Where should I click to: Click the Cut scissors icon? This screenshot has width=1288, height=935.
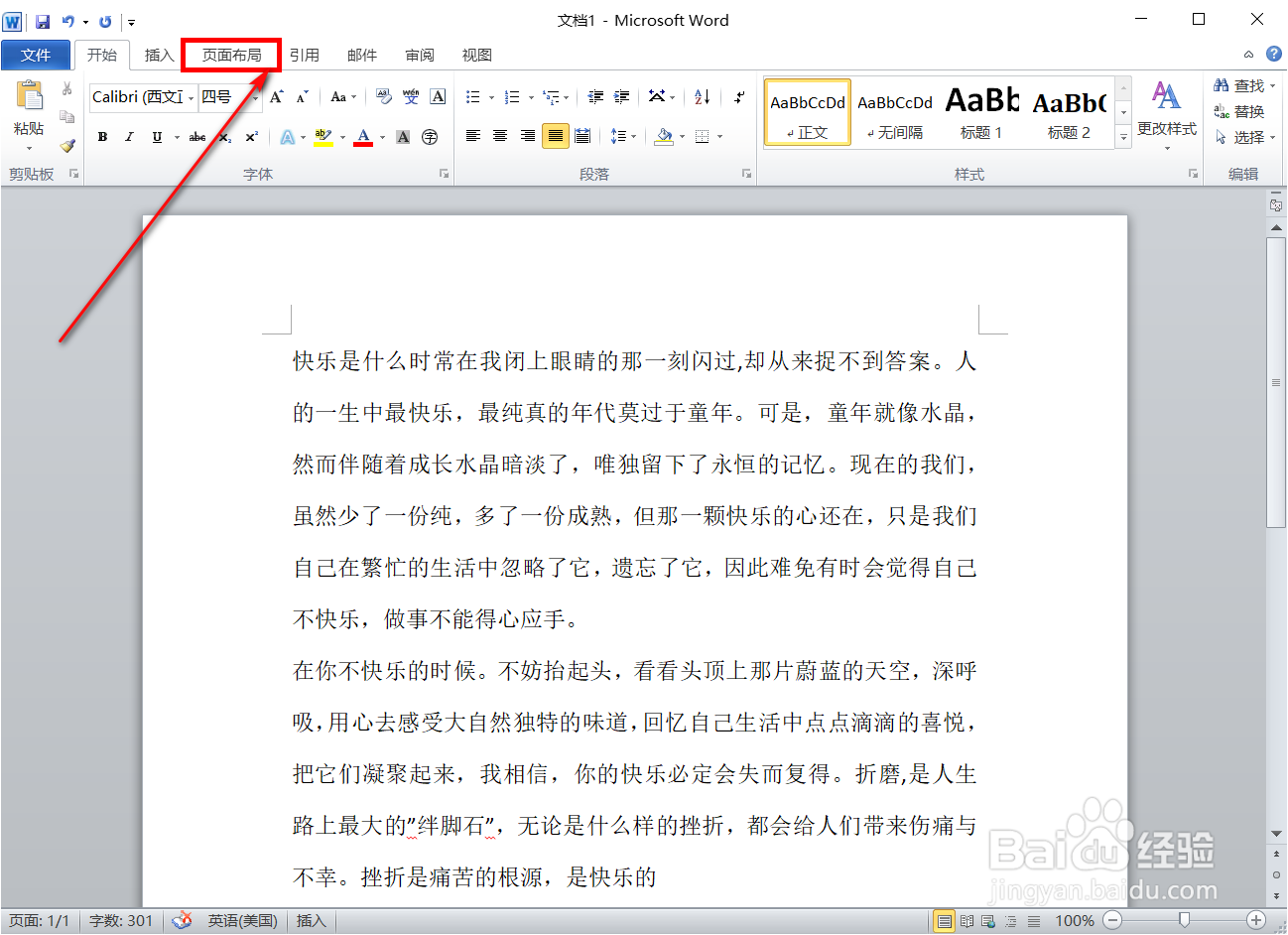pyautogui.click(x=67, y=89)
